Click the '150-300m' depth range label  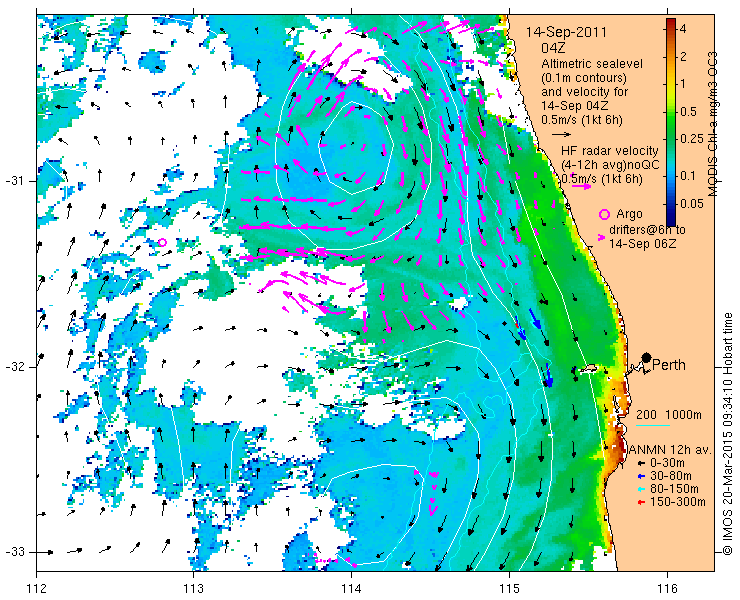click(678, 502)
